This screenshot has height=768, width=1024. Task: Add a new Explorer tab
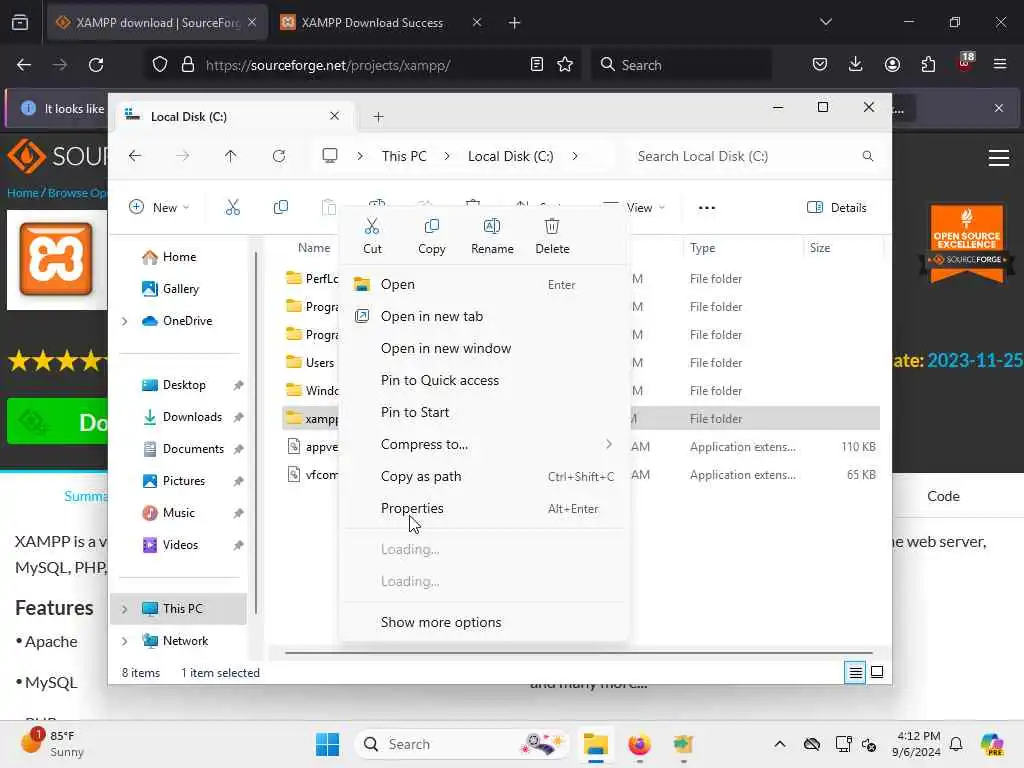[378, 117]
